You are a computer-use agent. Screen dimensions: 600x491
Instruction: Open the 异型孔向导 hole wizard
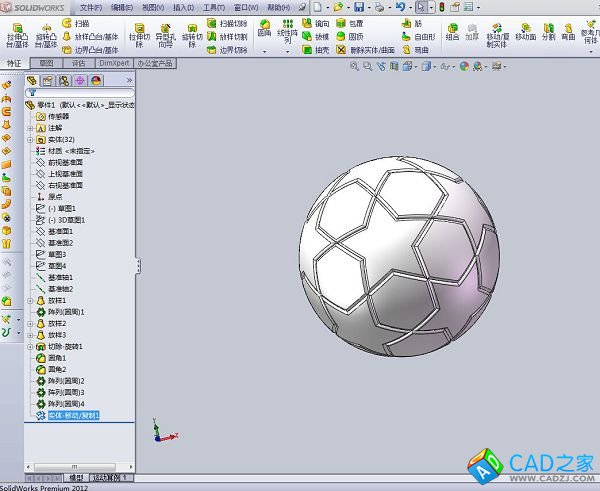[x=165, y=30]
